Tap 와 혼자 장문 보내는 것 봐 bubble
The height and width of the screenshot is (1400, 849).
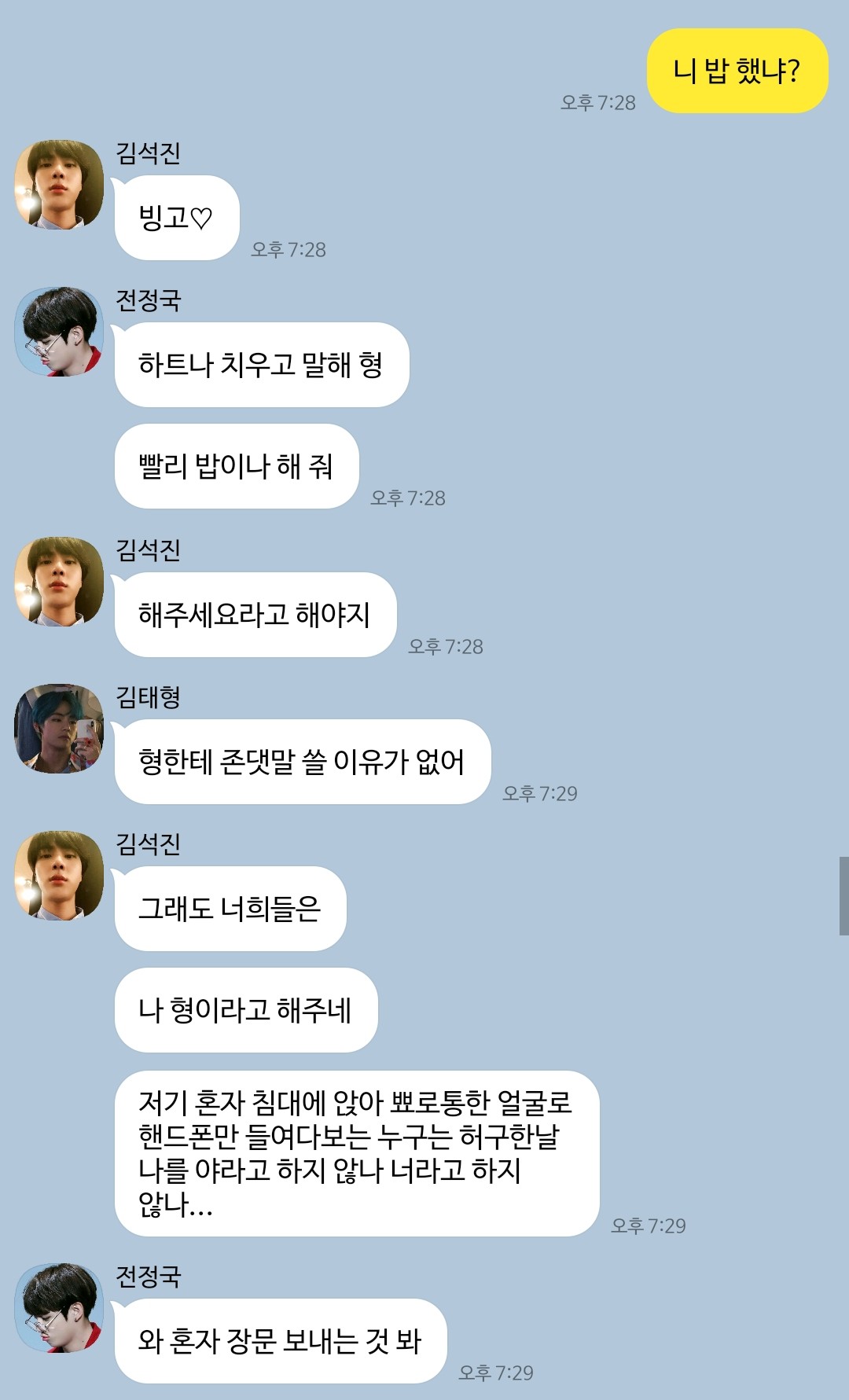[x=281, y=1341]
